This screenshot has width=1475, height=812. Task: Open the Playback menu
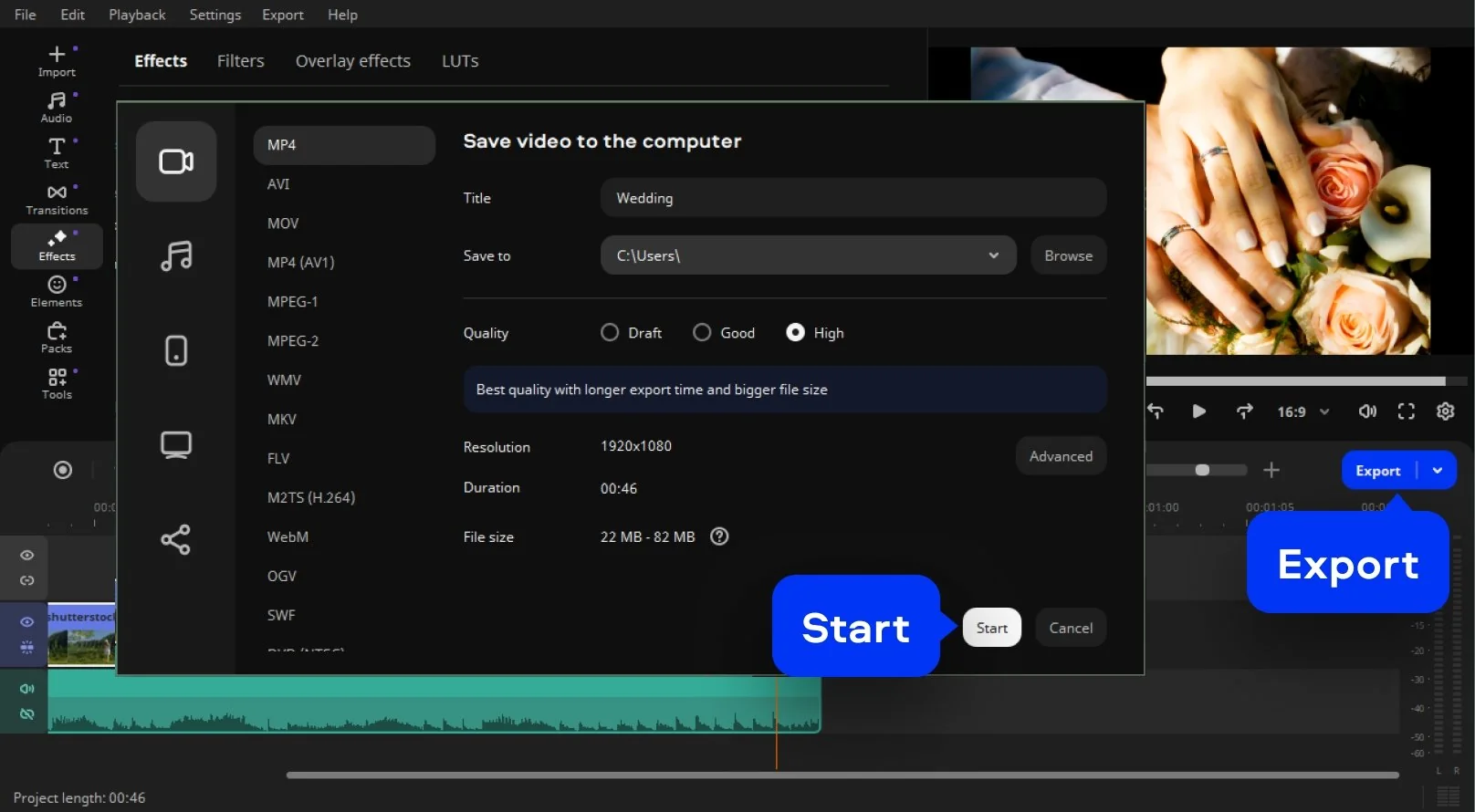point(137,15)
